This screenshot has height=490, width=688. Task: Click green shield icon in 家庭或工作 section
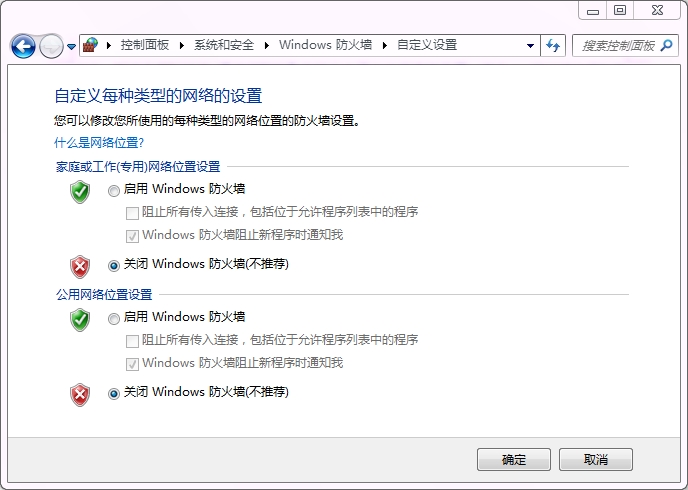pos(80,192)
